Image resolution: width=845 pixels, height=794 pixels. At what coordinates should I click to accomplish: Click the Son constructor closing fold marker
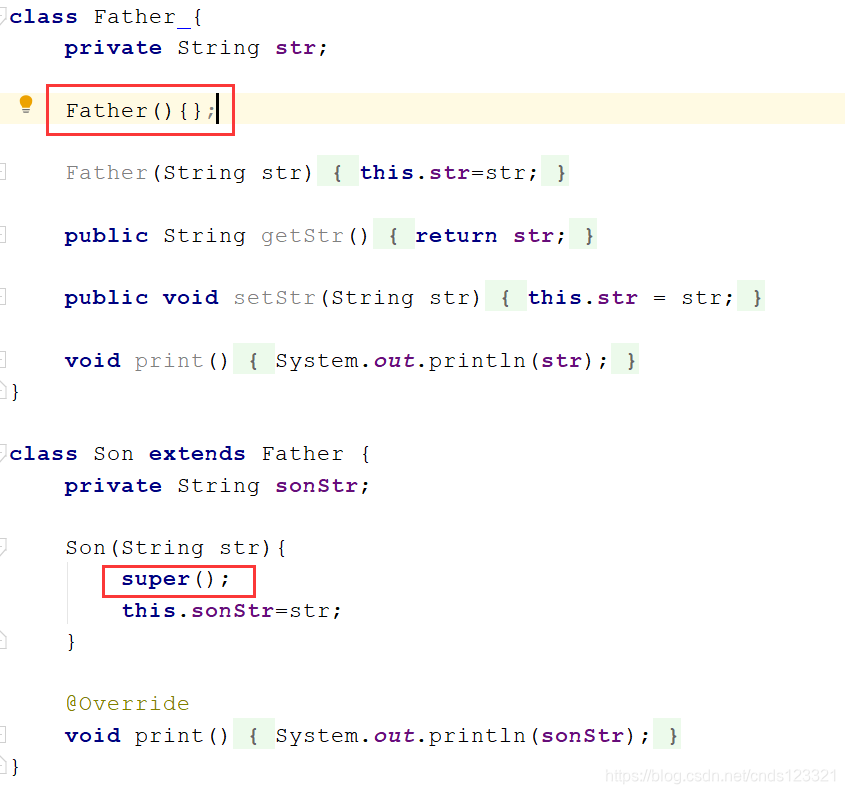[x=3, y=640]
